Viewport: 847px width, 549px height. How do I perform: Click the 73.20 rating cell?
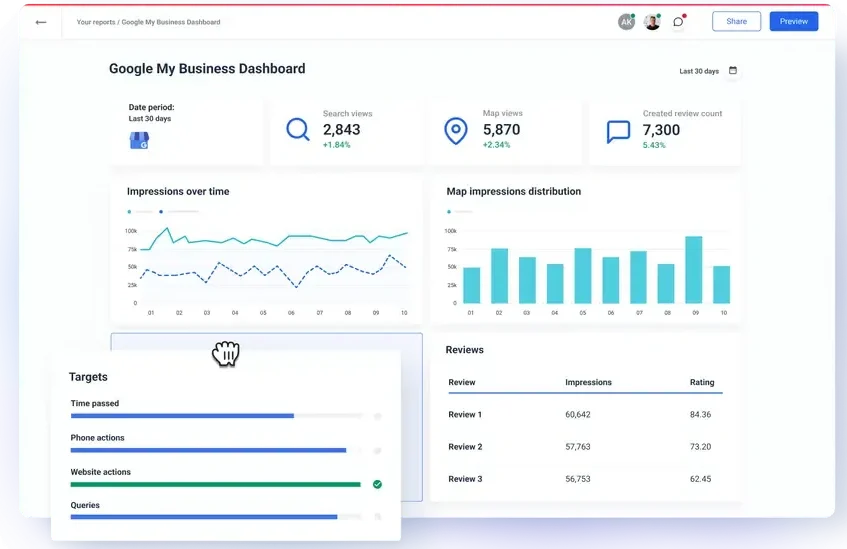point(701,447)
